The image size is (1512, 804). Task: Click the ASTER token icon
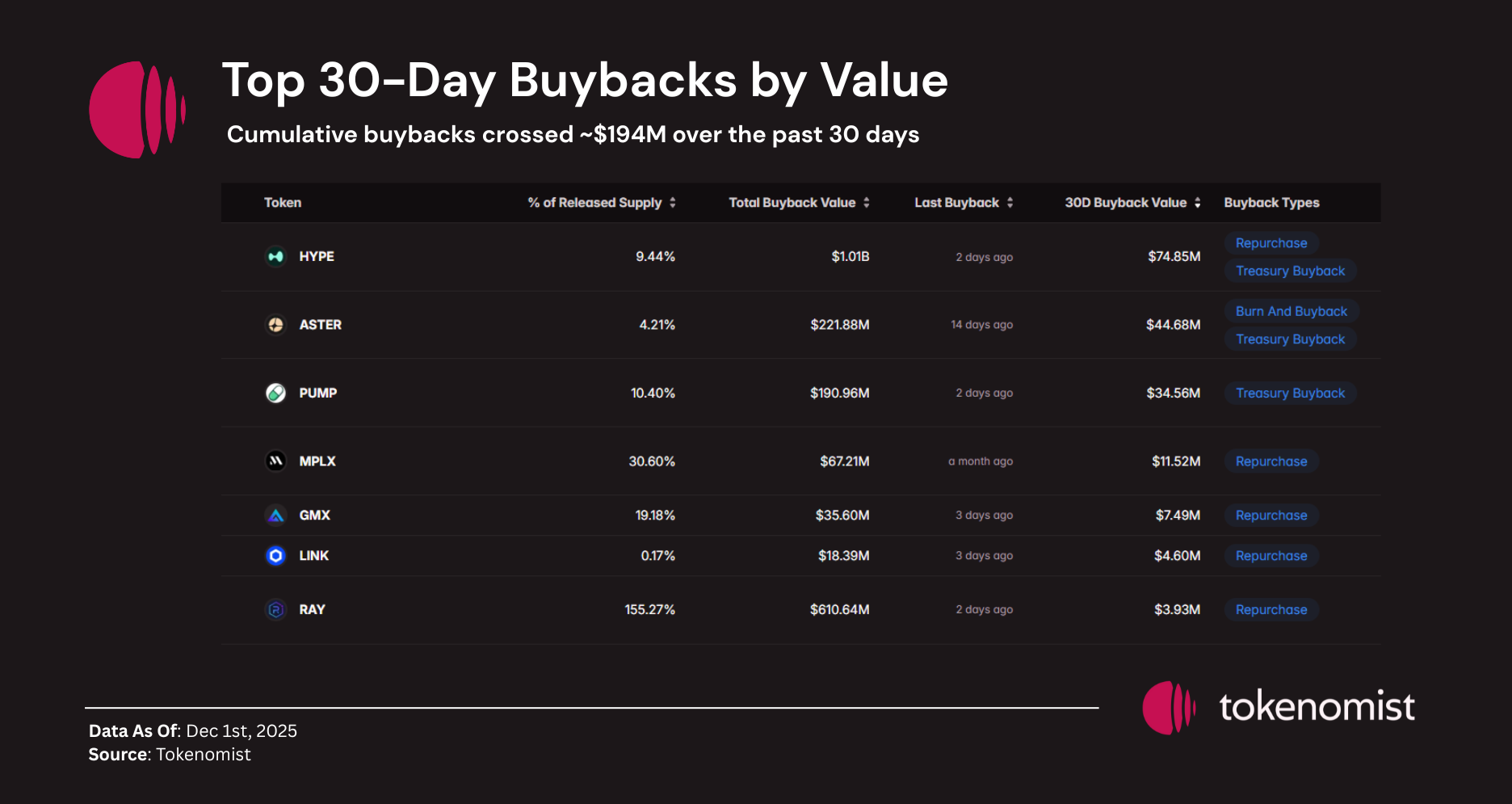click(x=275, y=325)
